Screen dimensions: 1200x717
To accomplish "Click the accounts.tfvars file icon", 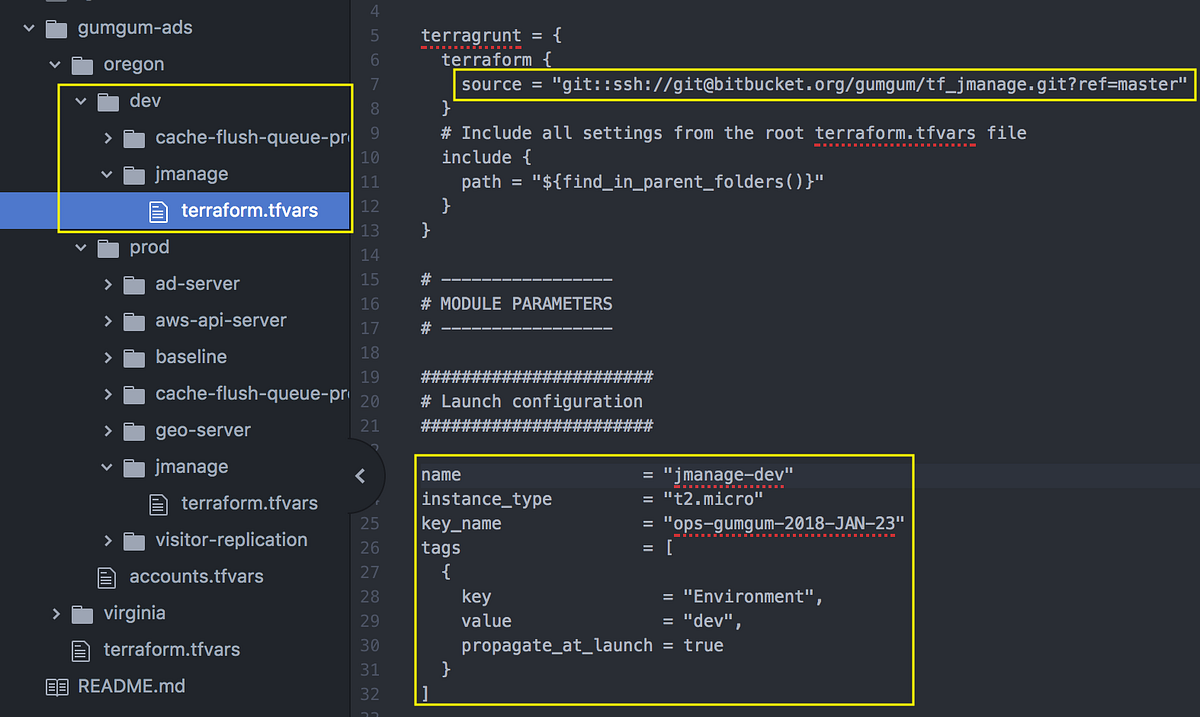I will (x=107, y=576).
